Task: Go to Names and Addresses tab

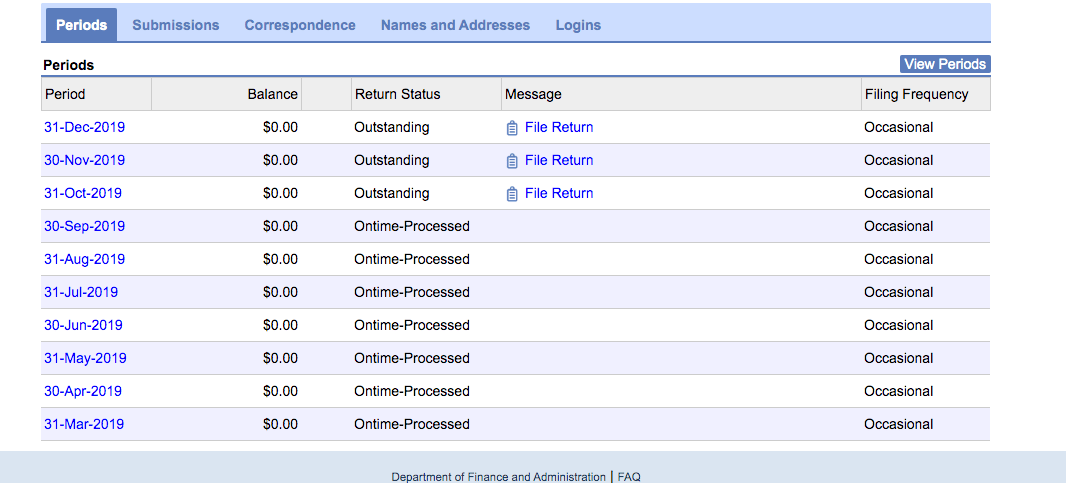Action: [x=455, y=25]
